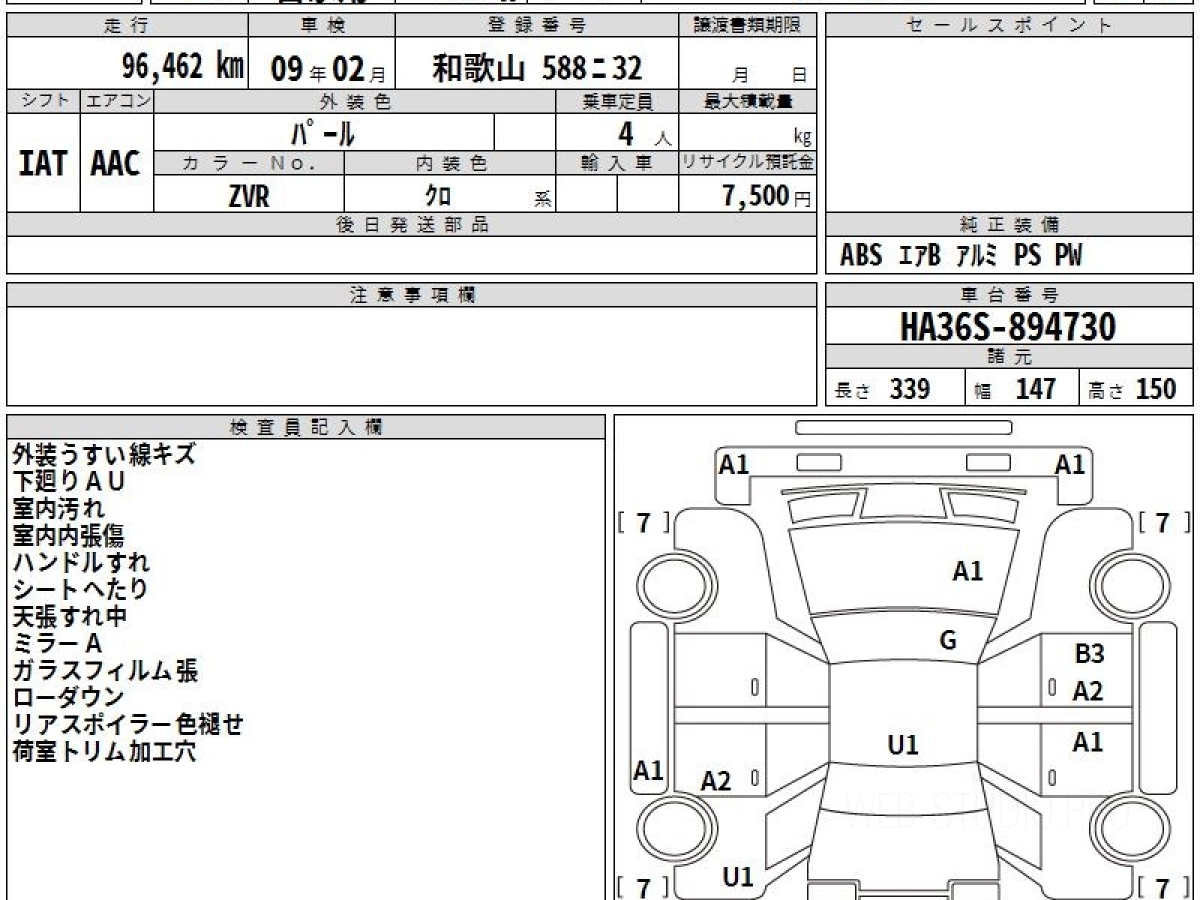Click the IAT shift value
Viewport: 1200px width, 900px height.
(43, 164)
